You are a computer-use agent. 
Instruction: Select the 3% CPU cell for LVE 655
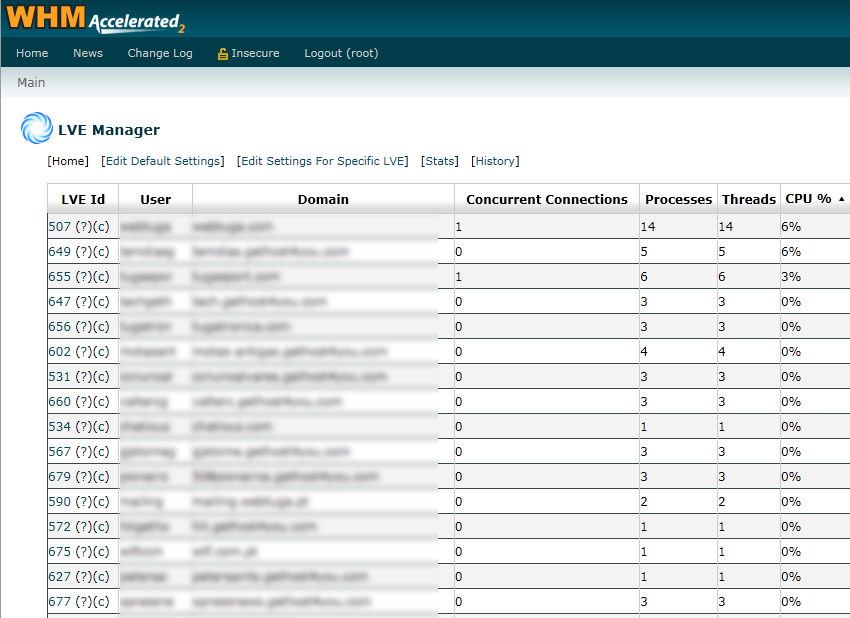coord(815,276)
